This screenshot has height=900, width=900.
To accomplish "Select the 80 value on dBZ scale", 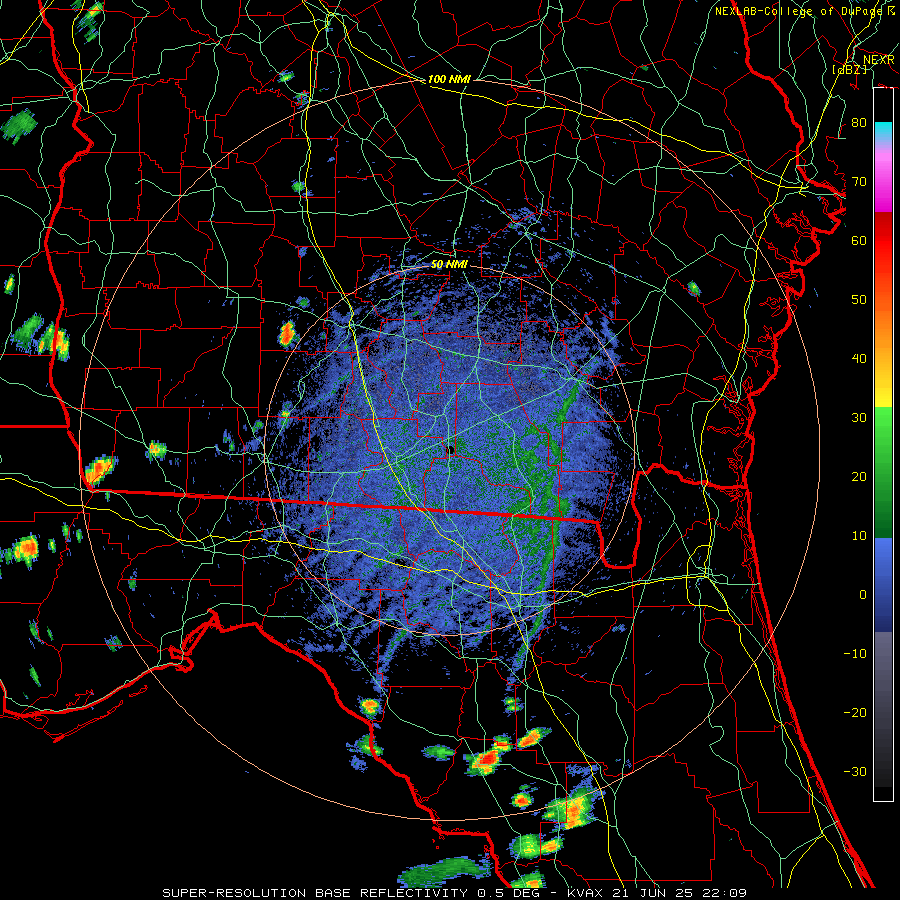I will (859, 122).
